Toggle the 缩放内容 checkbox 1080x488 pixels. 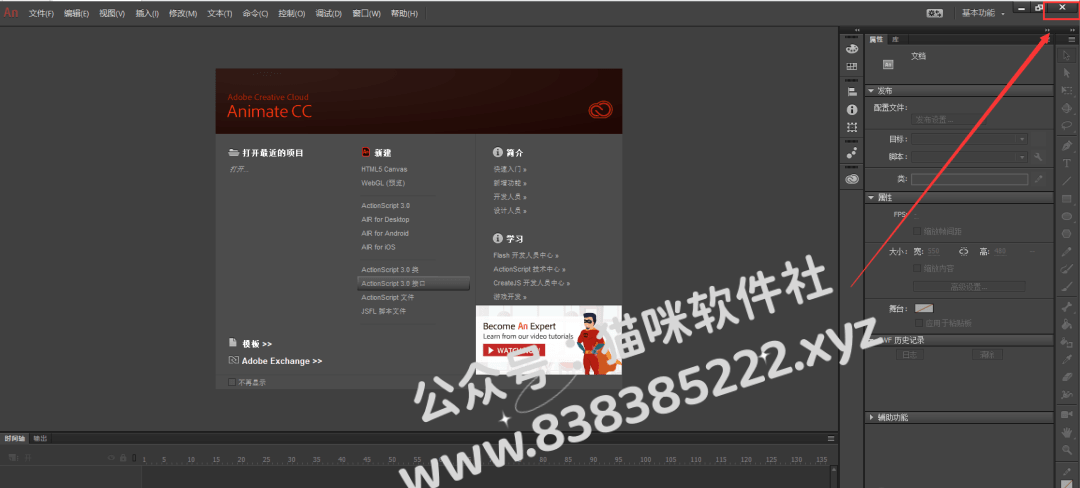click(917, 268)
